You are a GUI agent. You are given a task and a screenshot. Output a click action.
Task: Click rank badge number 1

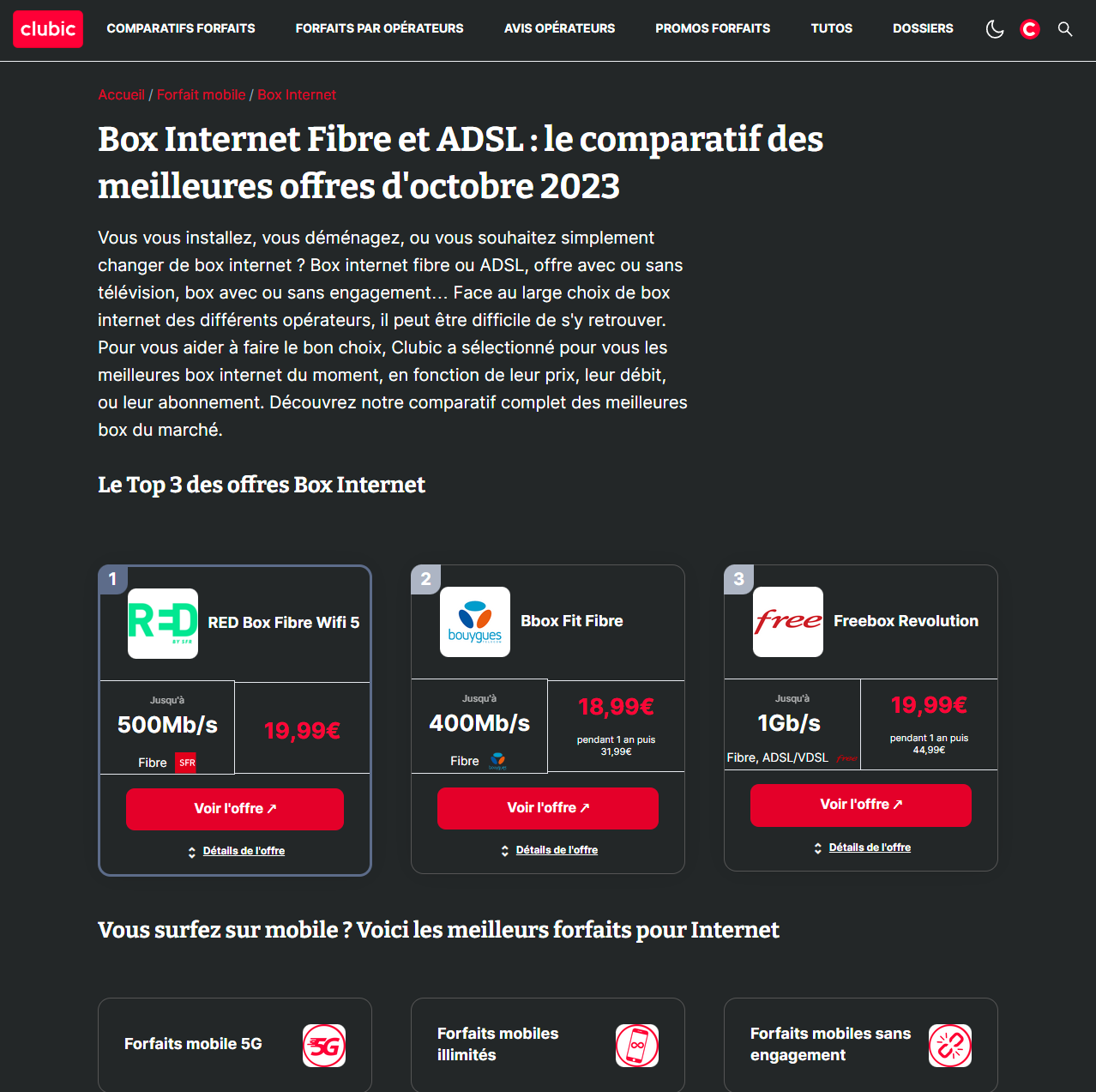pyautogui.click(x=112, y=579)
